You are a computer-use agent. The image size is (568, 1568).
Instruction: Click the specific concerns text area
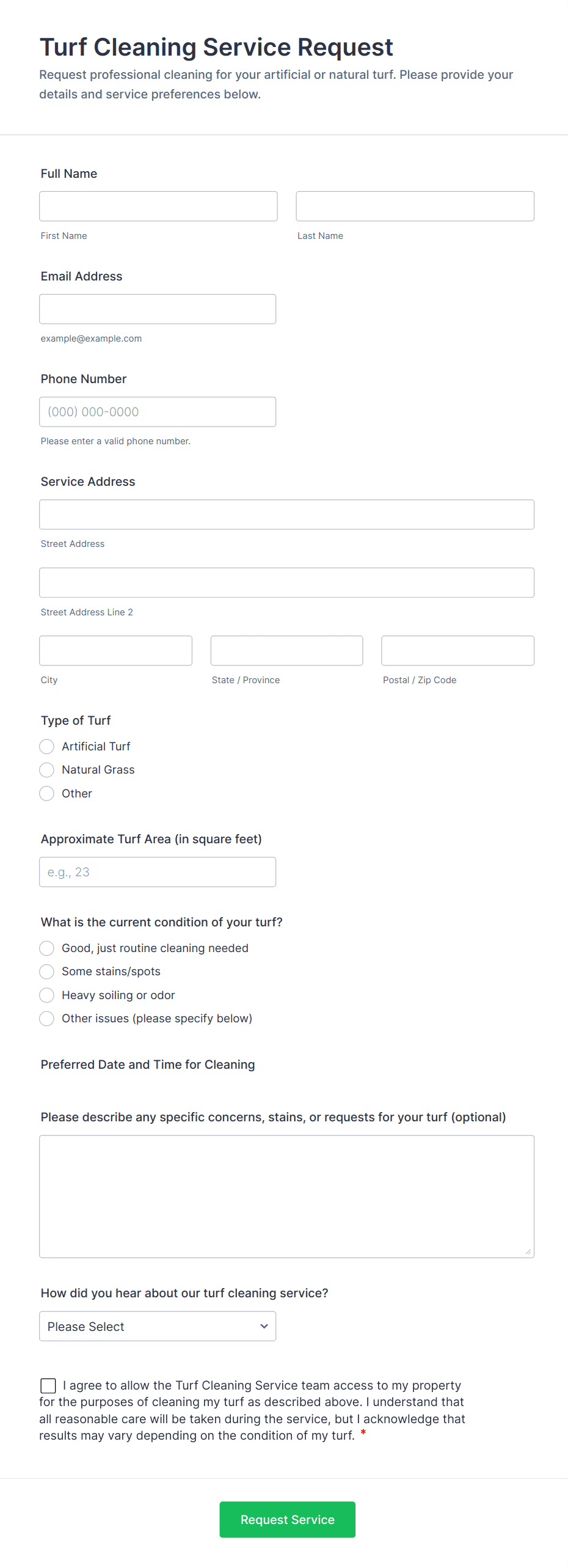[286, 1196]
